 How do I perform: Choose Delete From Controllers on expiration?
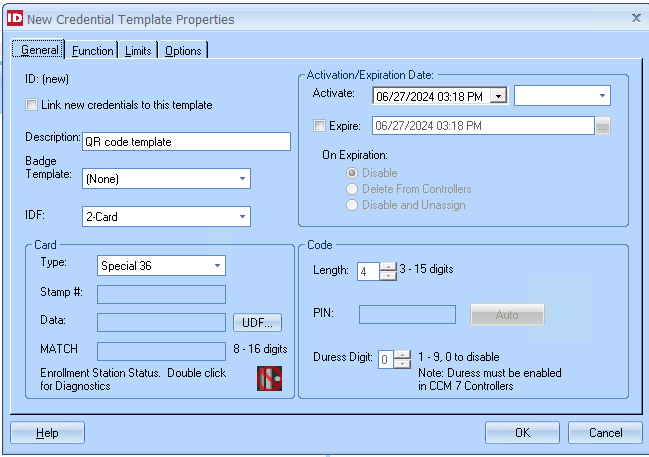pyautogui.click(x=352, y=189)
